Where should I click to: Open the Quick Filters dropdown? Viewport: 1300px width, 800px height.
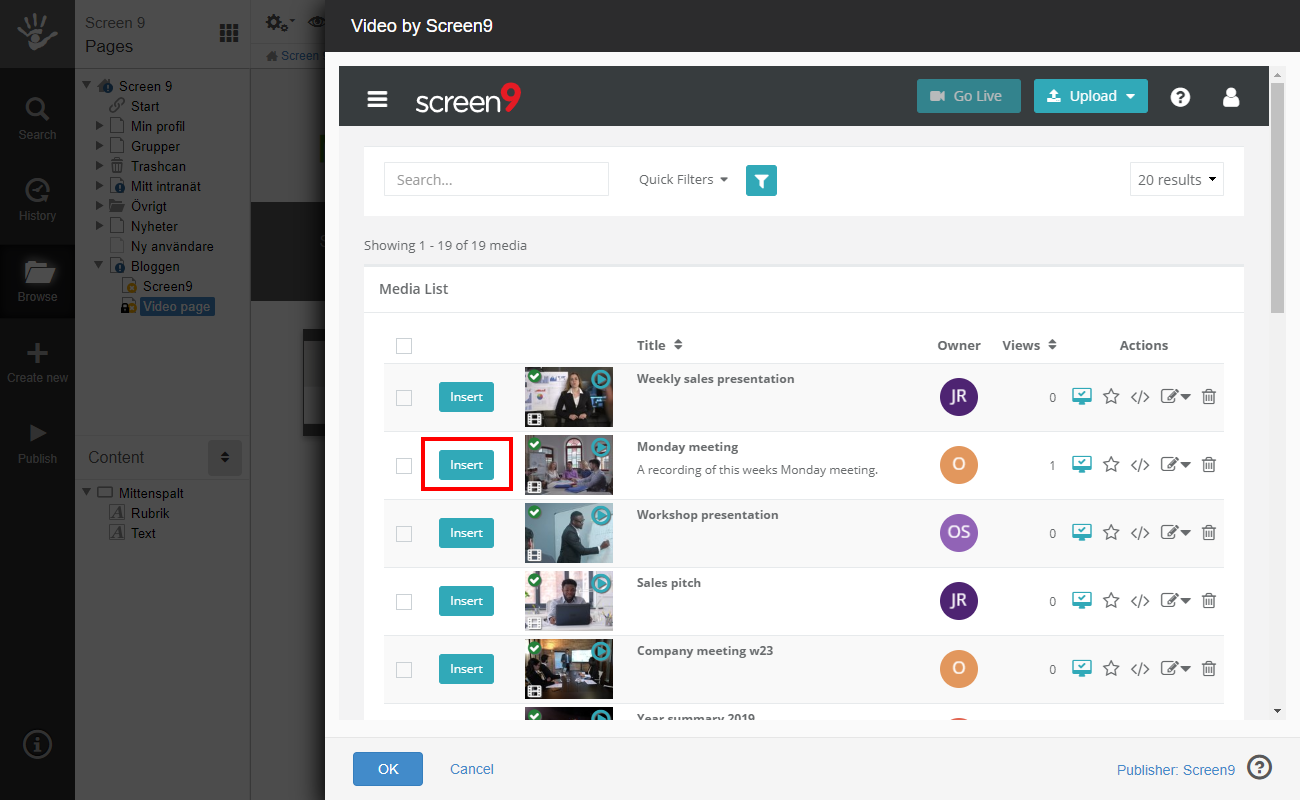click(682, 179)
